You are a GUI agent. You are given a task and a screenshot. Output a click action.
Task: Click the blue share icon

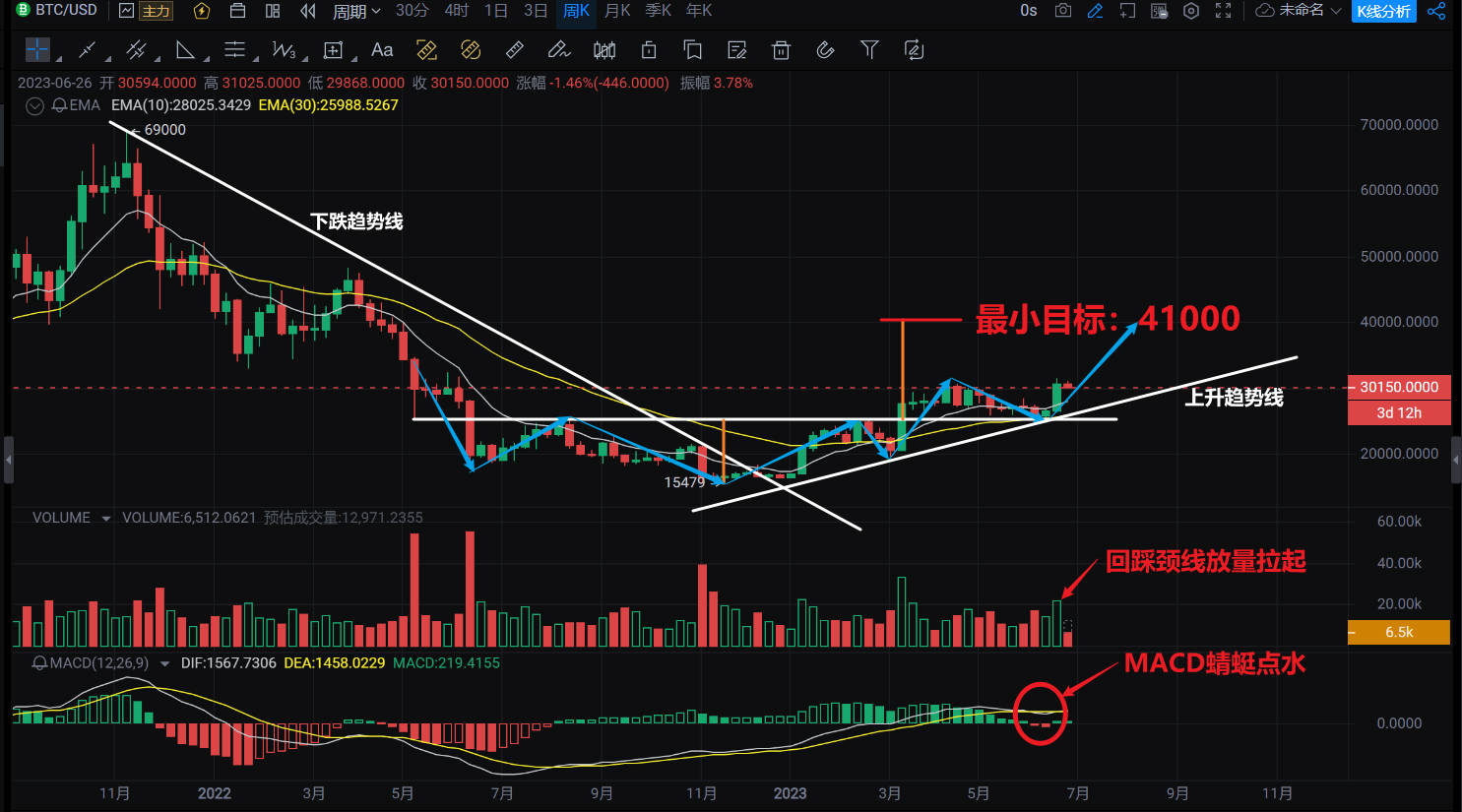point(1436,11)
